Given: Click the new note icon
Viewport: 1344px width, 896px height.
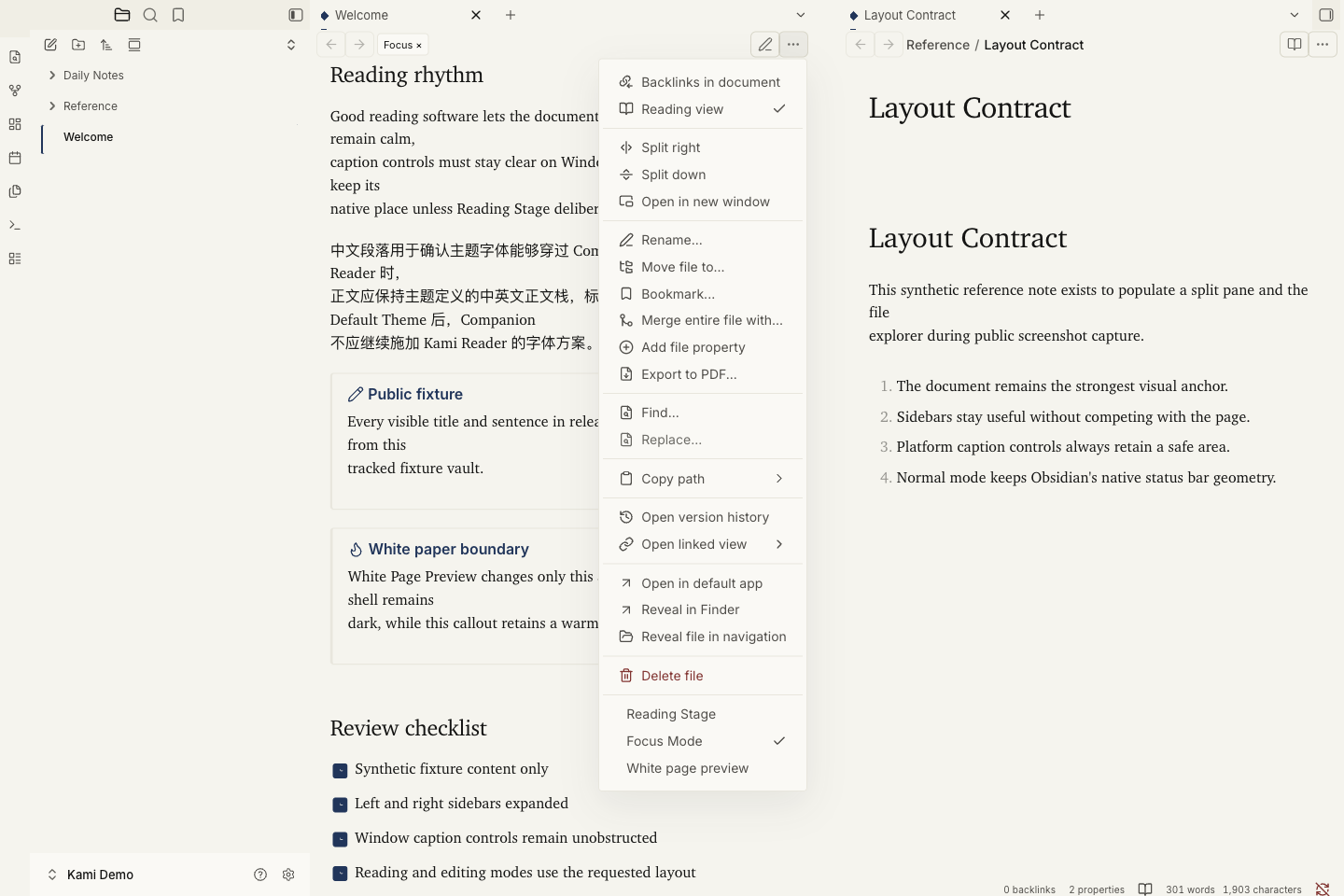Looking at the screenshot, I should 50,45.
